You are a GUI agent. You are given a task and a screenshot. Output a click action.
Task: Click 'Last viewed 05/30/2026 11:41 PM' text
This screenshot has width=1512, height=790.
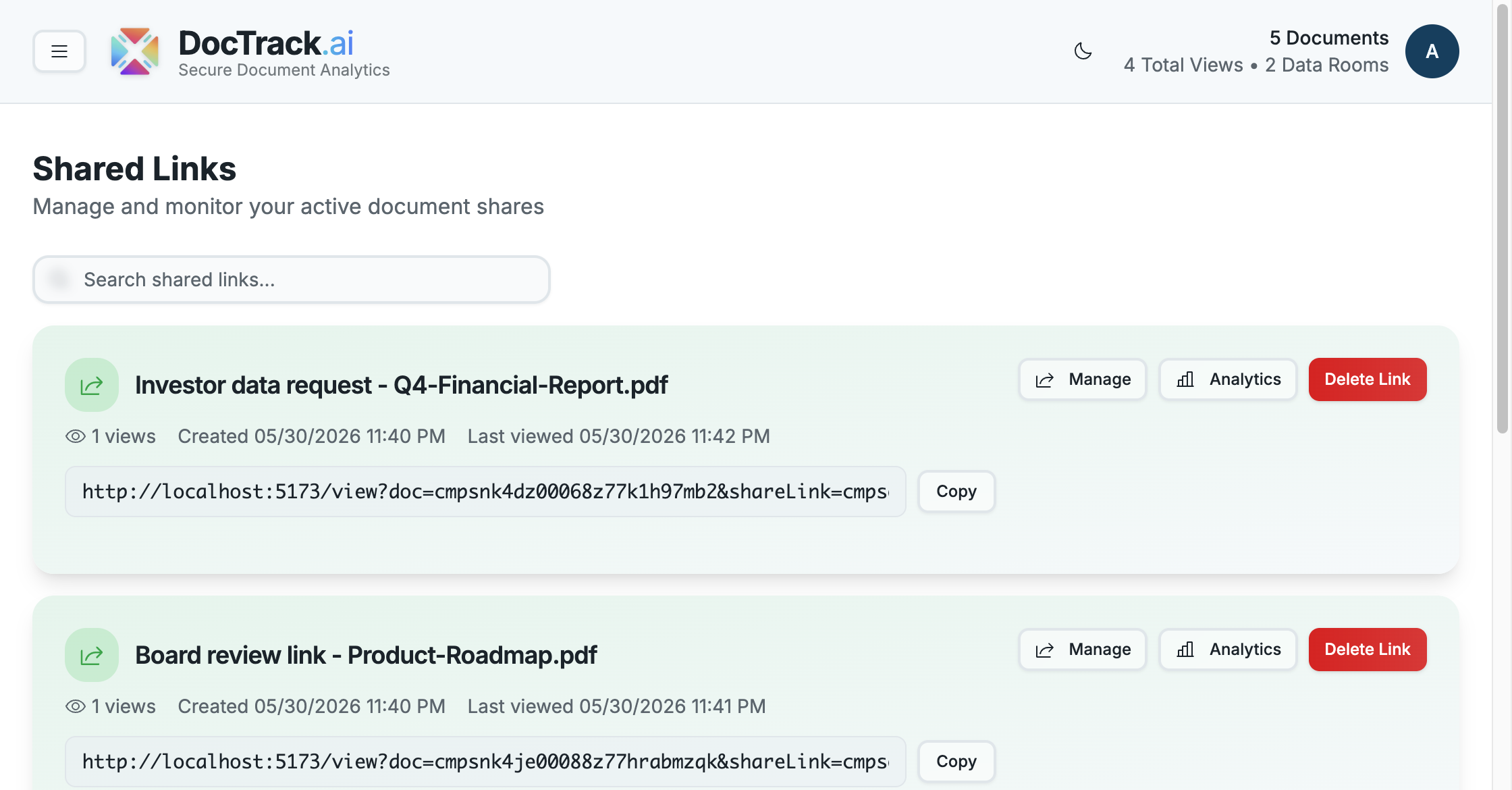point(616,706)
